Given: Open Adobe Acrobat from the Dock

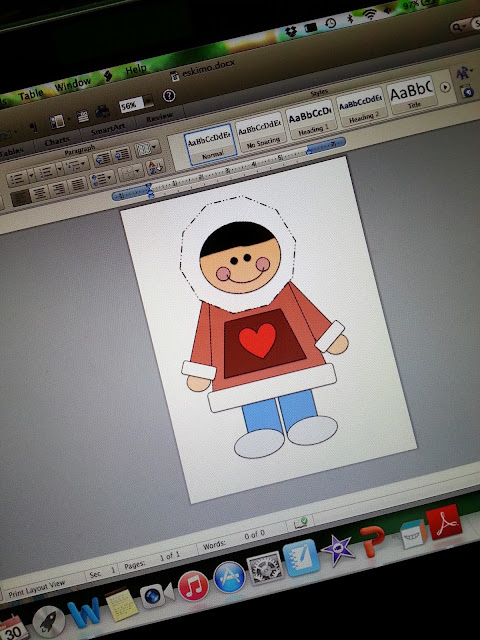Looking at the screenshot, I should pyautogui.click(x=444, y=522).
